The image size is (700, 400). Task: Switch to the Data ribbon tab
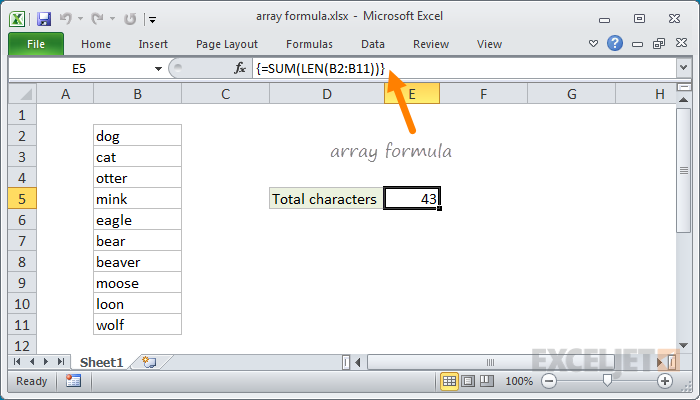click(373, 44)
